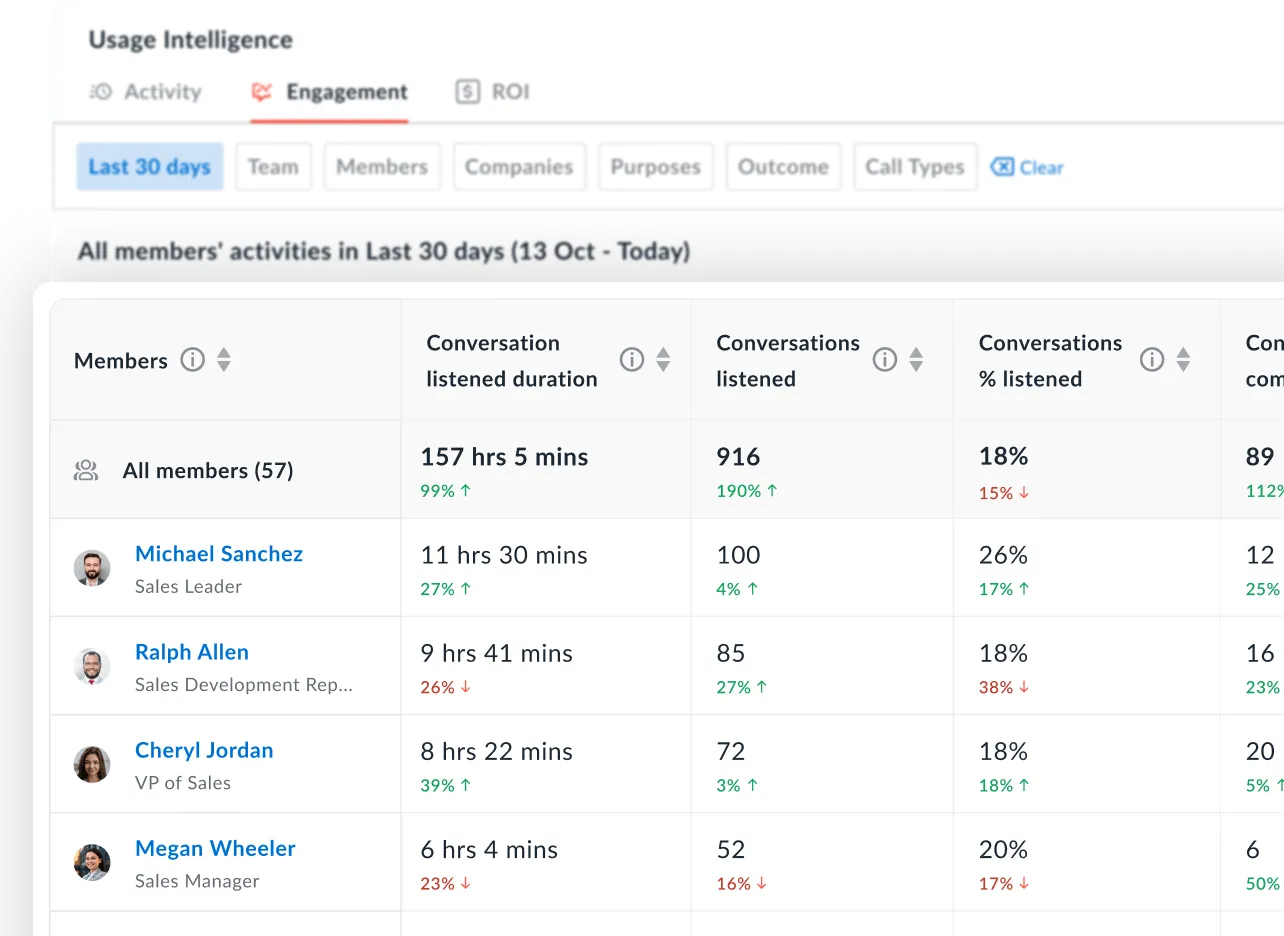Click the ROI tab dollar icon
This screenshot has width=1284, height=936.
(467, 92)
